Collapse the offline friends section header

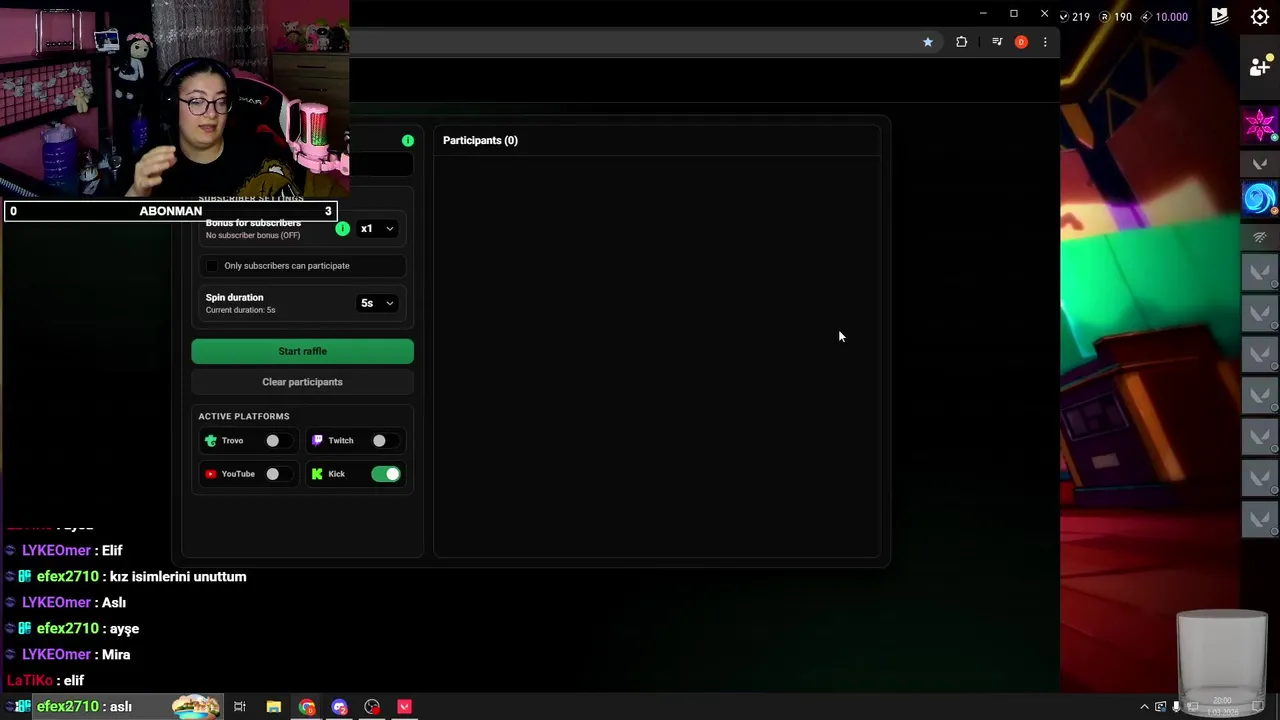[x=1260, y=237]
